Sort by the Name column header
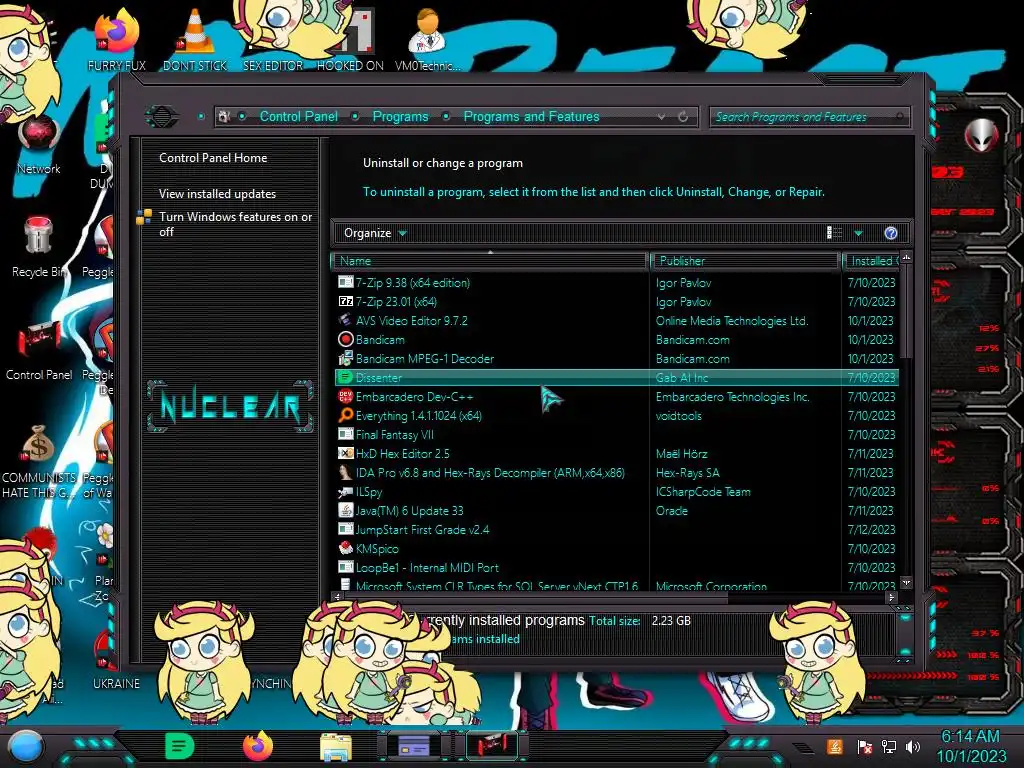Viewport: 1024px width, 768px height. point(490,261)
